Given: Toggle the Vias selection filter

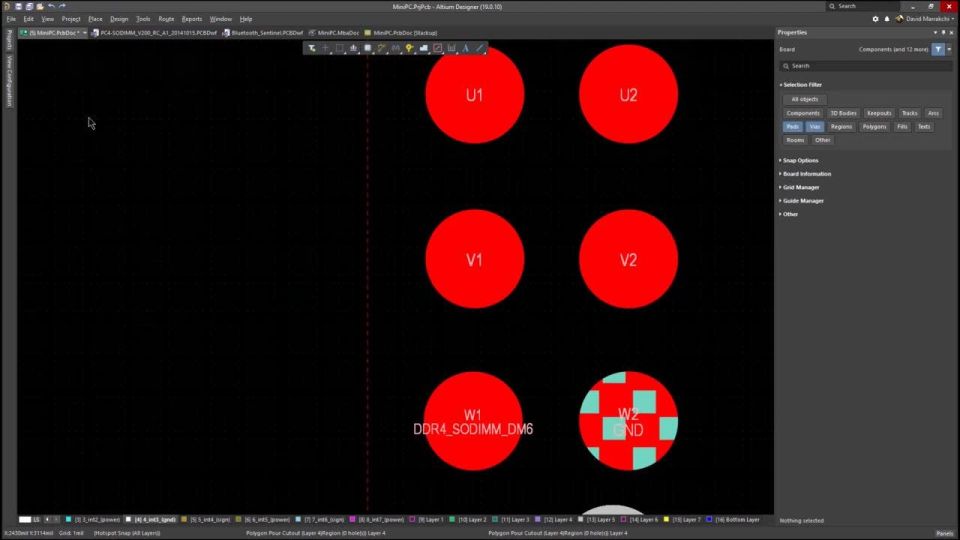Looking at the screenshot, I should [814, 127].
